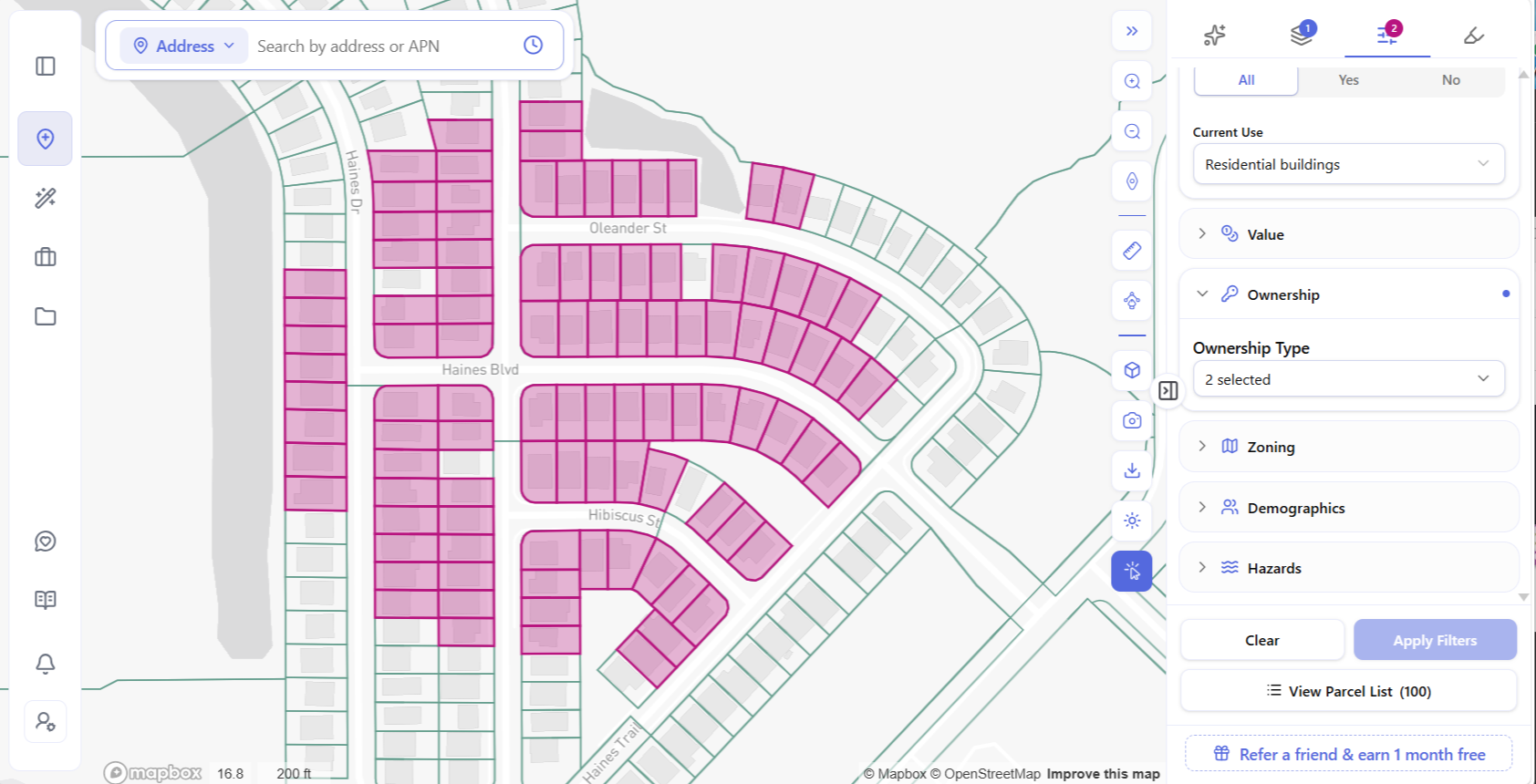Open the feedback heart chat icon

[45, 542]
